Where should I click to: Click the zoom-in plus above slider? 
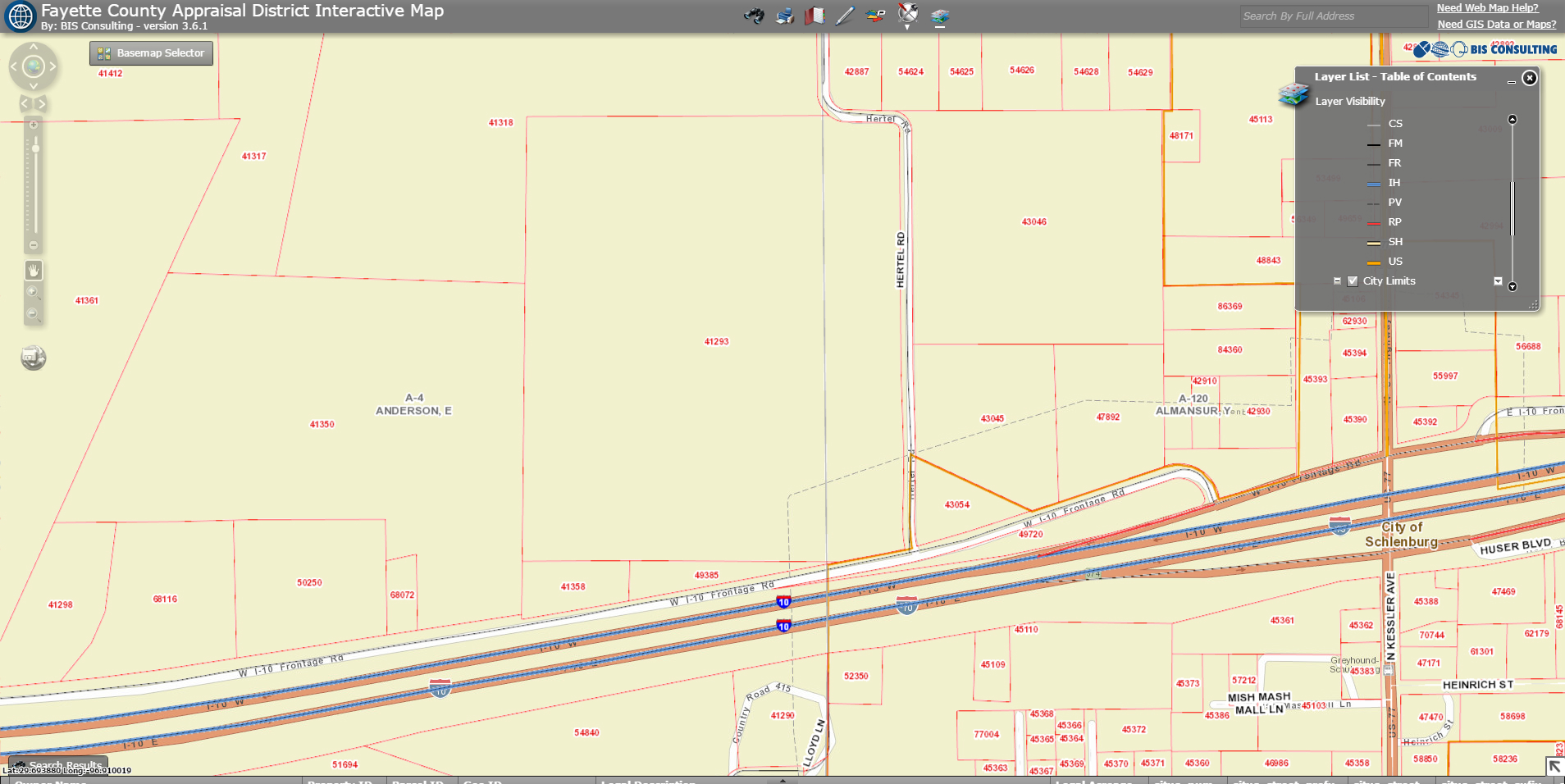point(34,125)
